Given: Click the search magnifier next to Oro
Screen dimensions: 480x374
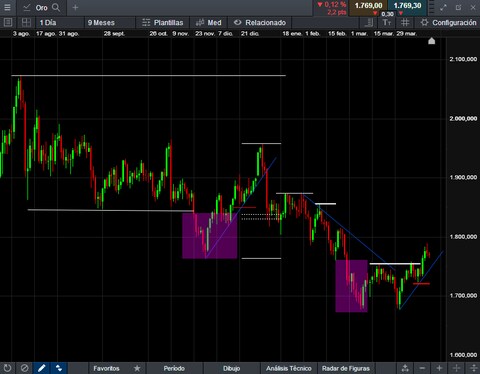Looking at the screenshot, I should point(56,7).
